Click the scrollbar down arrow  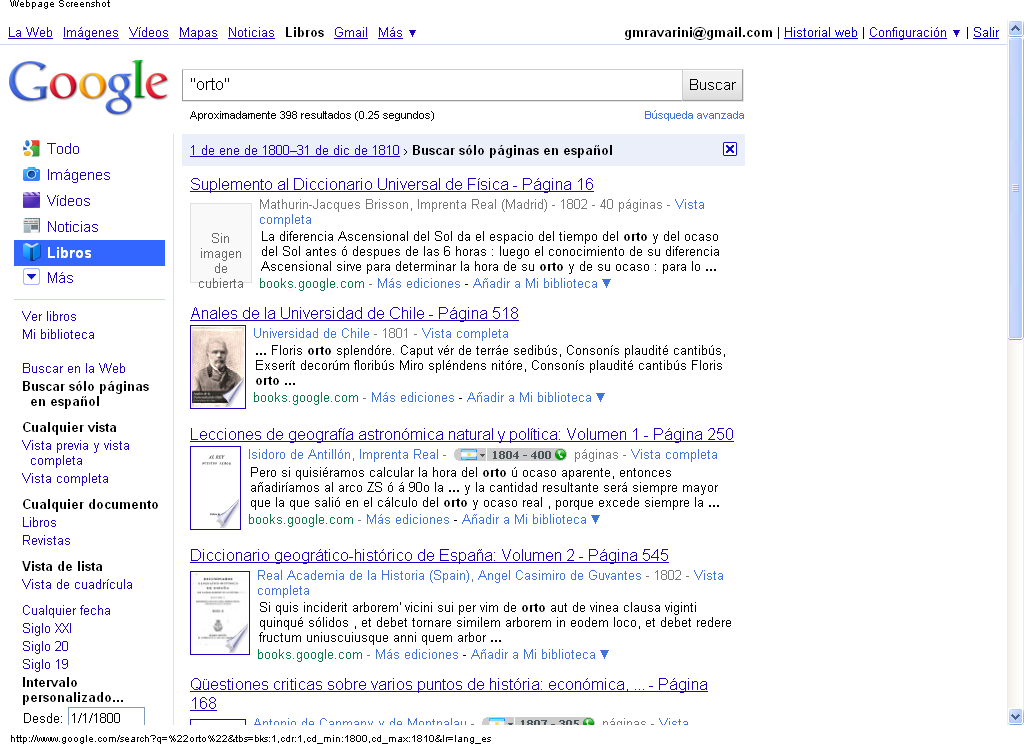click(1015, 716)
